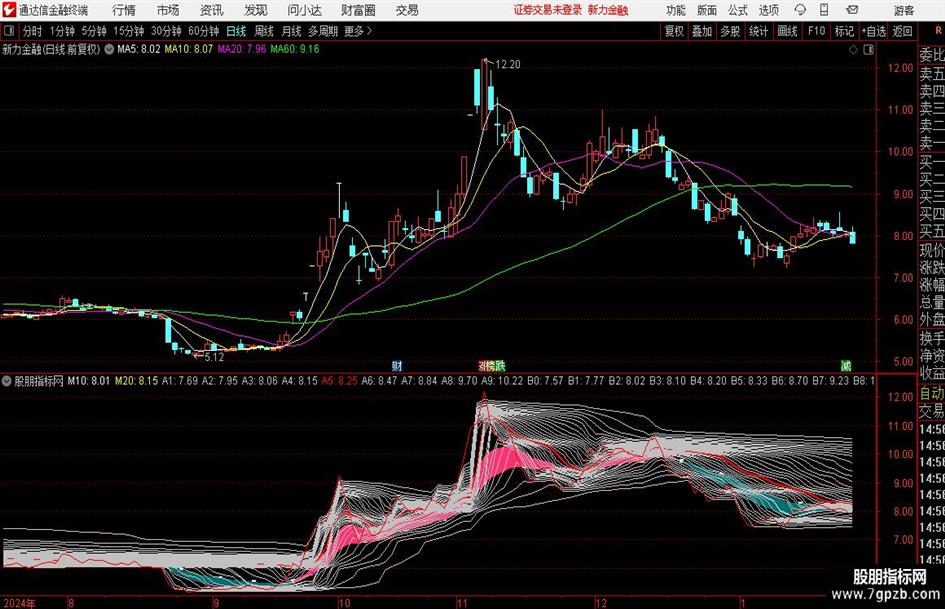The height and width of the screenshot is (609, 945).
Task: Add stock via +自选 button
Action: pyautogui.click(x=874, y=31)
